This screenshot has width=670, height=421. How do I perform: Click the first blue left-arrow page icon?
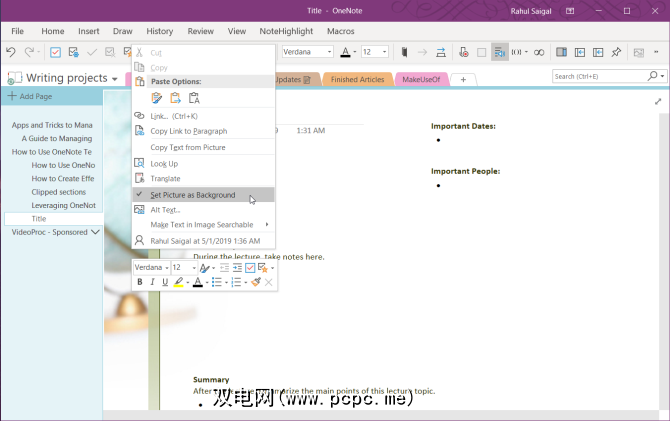point(580,52)
